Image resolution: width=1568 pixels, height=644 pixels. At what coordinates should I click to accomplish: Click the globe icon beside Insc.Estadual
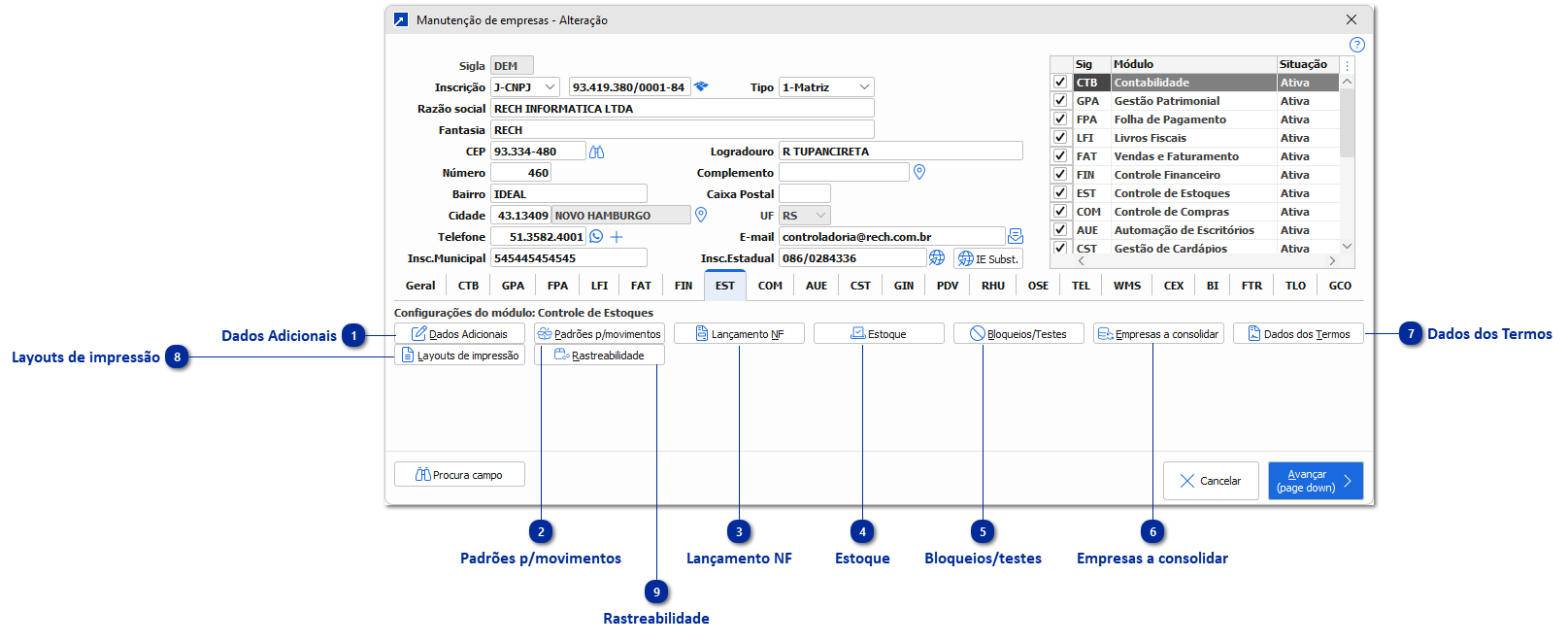[x=937, y=257]
